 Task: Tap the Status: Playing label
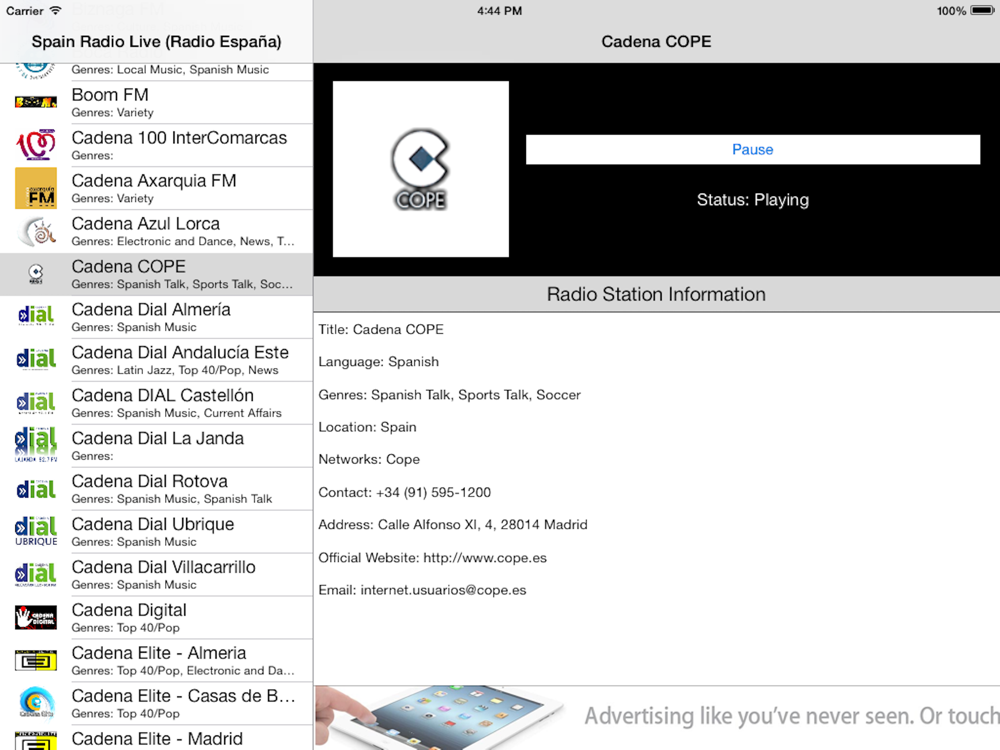[x=753, y=200]
